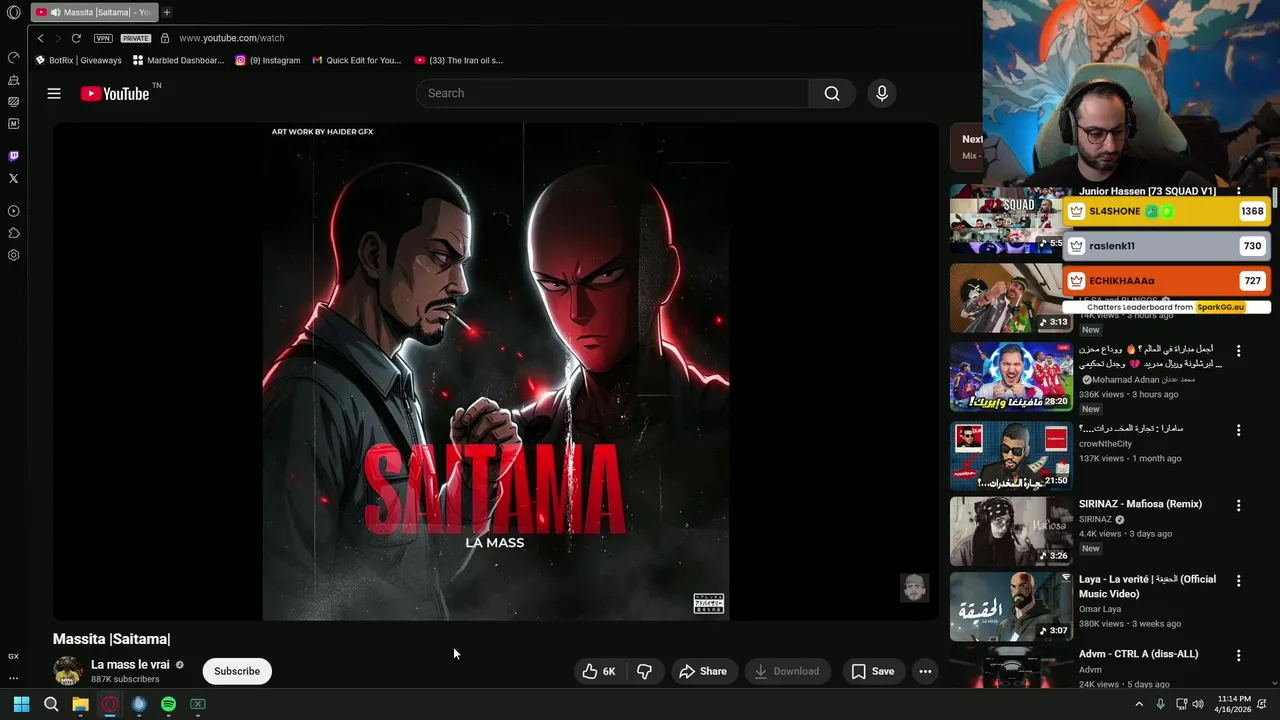Open BotRix Giveaways bookmark
This screenshot has height=720, width=1280.
(79, 60)
